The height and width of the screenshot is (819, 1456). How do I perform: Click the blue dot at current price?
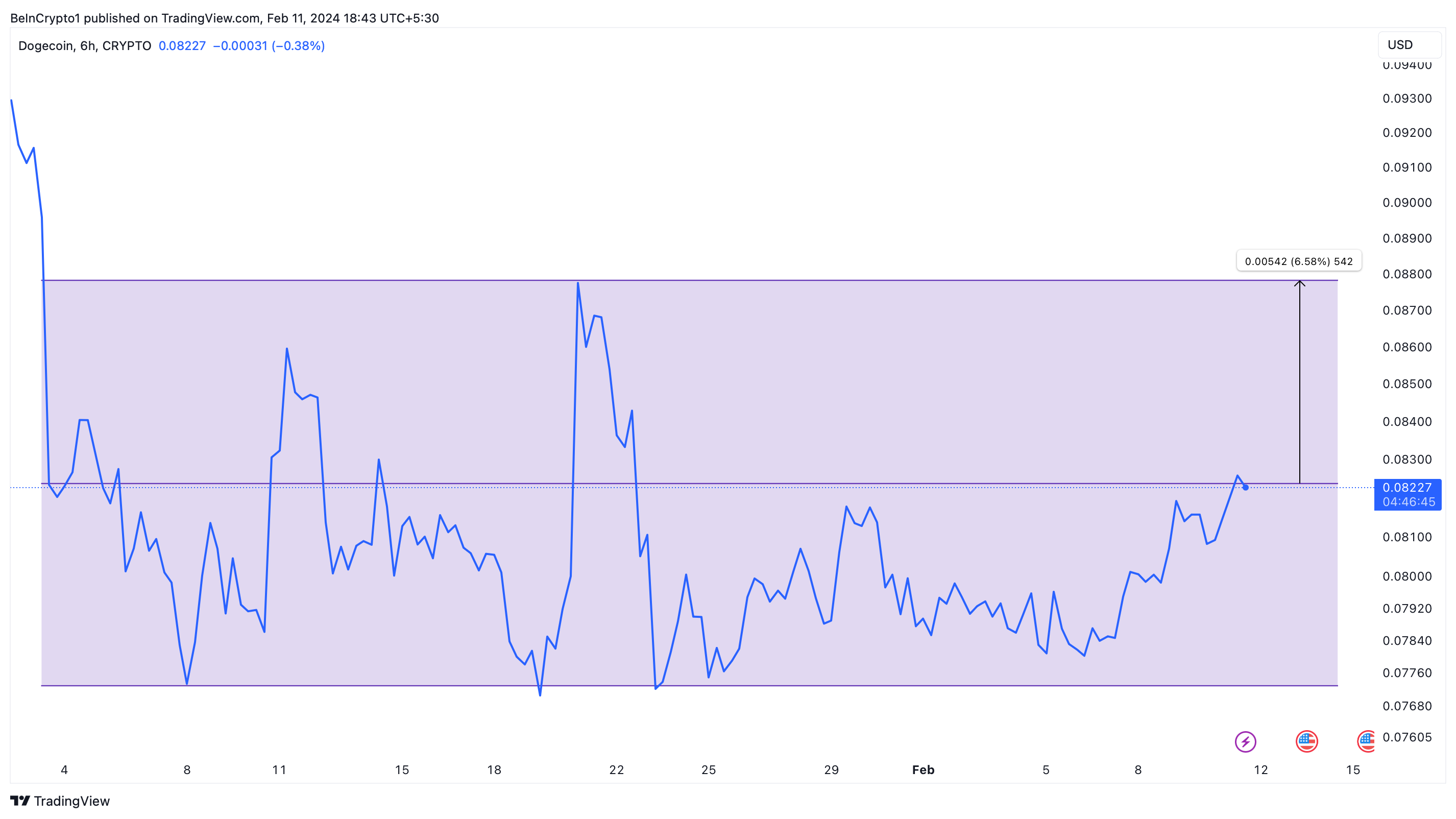(x=1245, y=488)
